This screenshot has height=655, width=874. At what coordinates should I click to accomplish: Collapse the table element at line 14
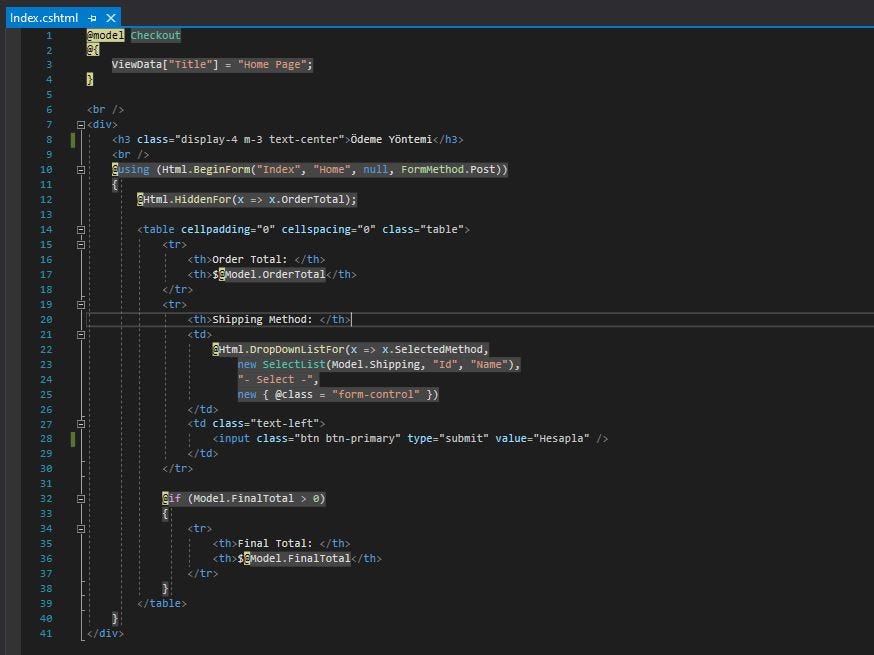click(x=81, y=230)
